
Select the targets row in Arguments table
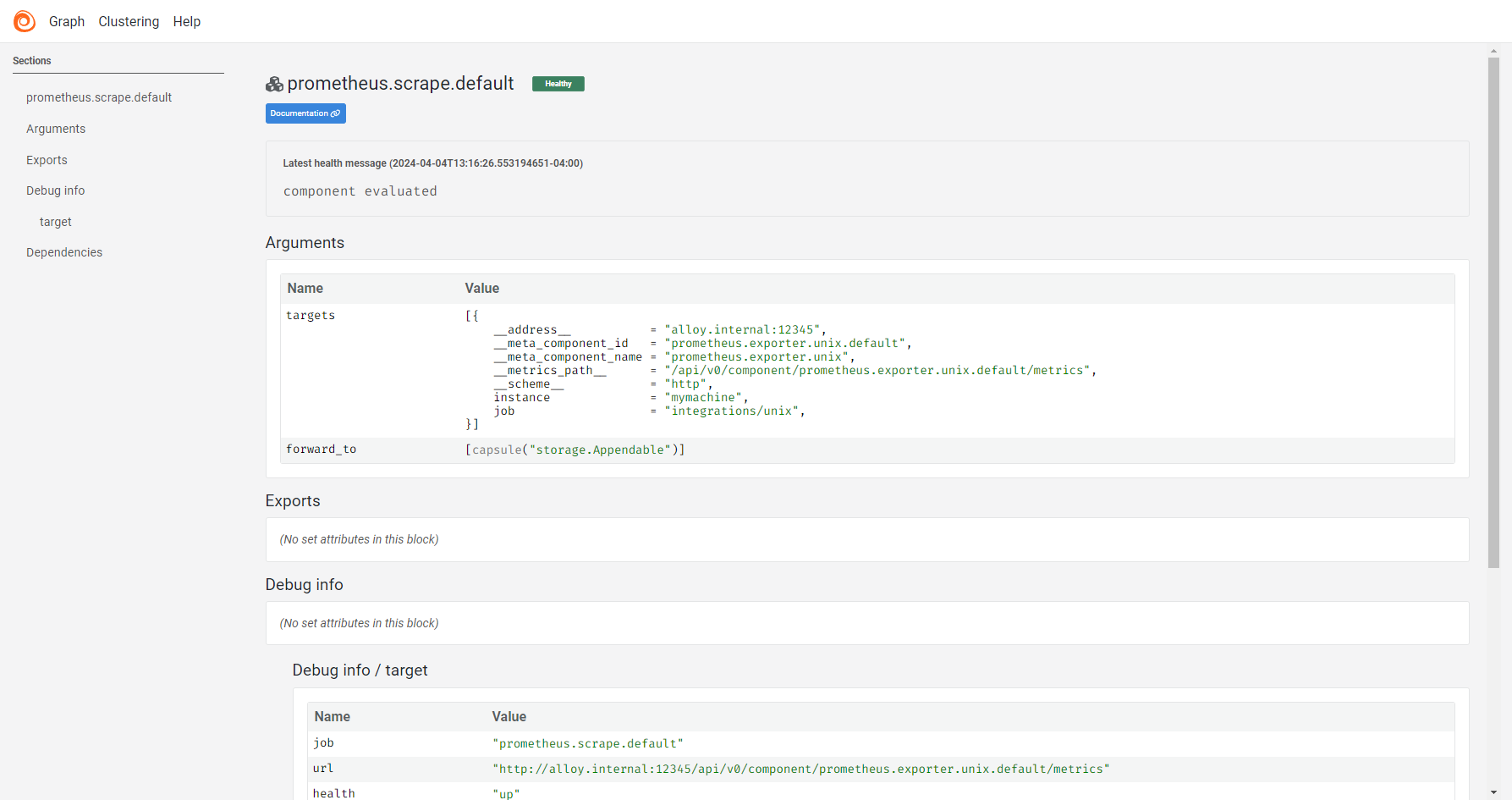tap(311, 315)
